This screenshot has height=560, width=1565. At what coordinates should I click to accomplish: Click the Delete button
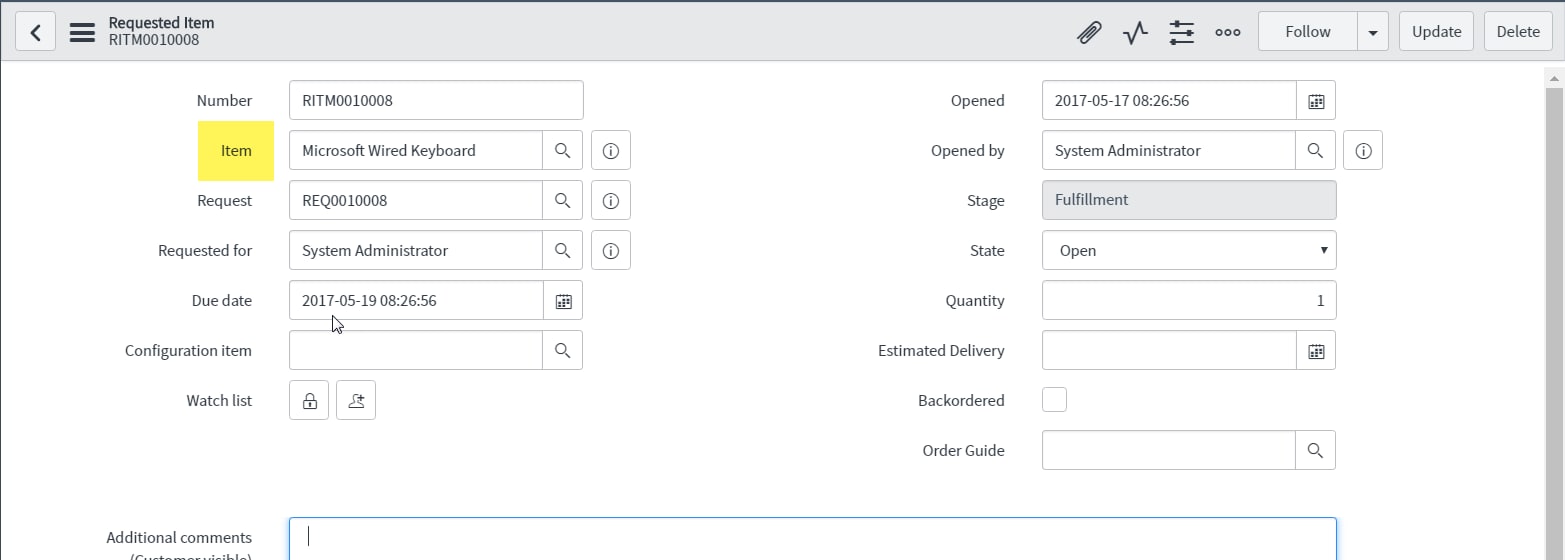(1518, 32)
